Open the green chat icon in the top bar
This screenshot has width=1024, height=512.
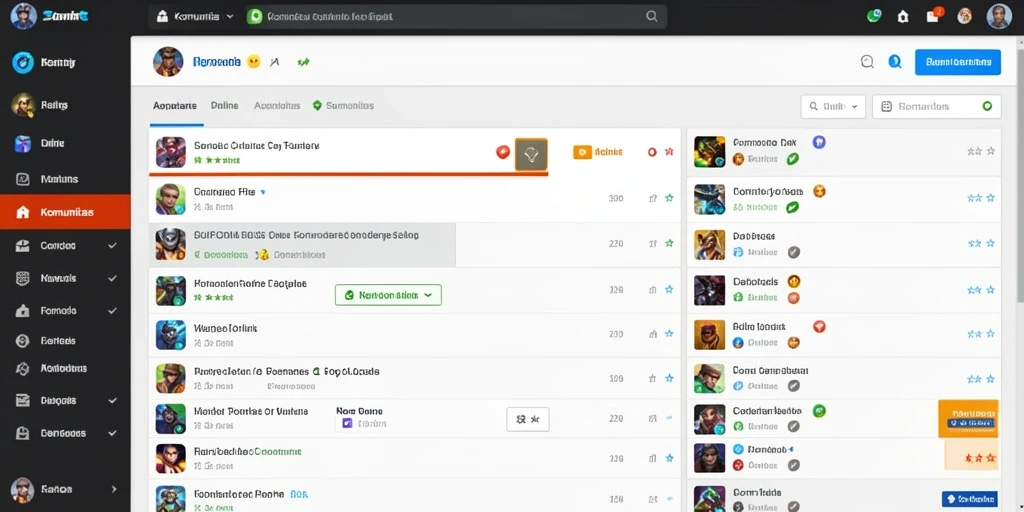pyautogui.click(x=873, y=16)
